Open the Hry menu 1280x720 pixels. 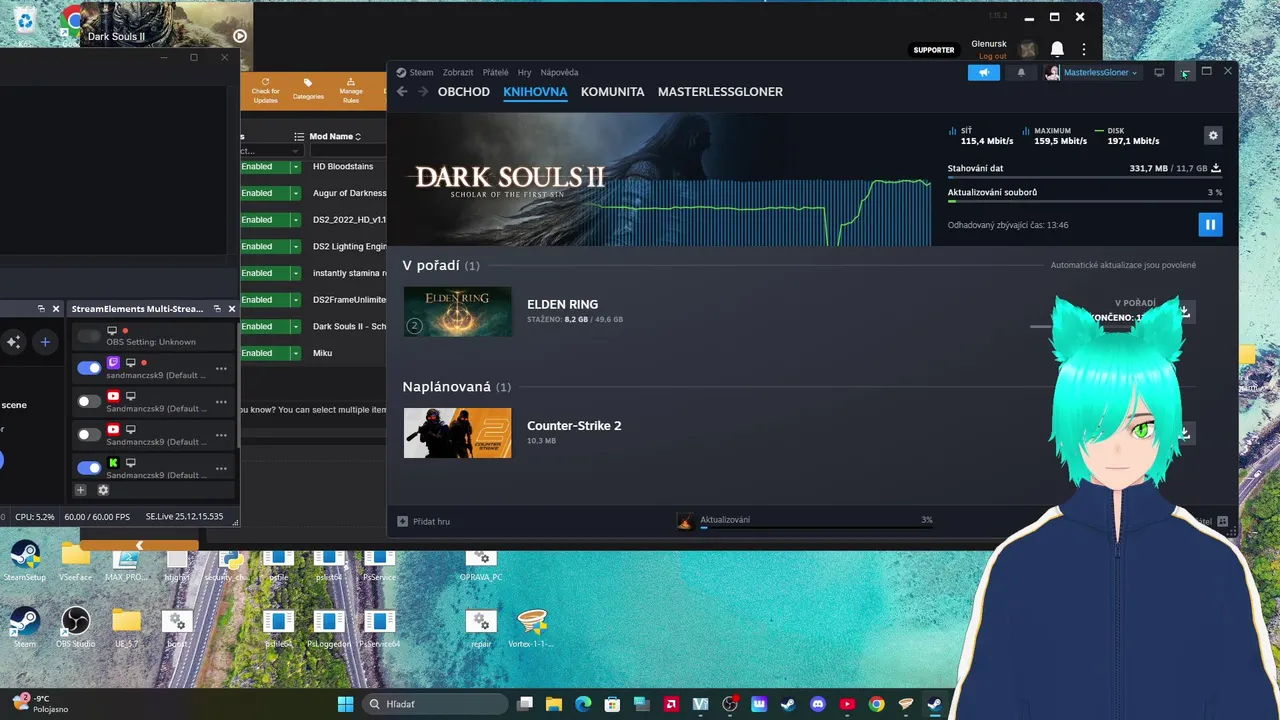[524, 72]
